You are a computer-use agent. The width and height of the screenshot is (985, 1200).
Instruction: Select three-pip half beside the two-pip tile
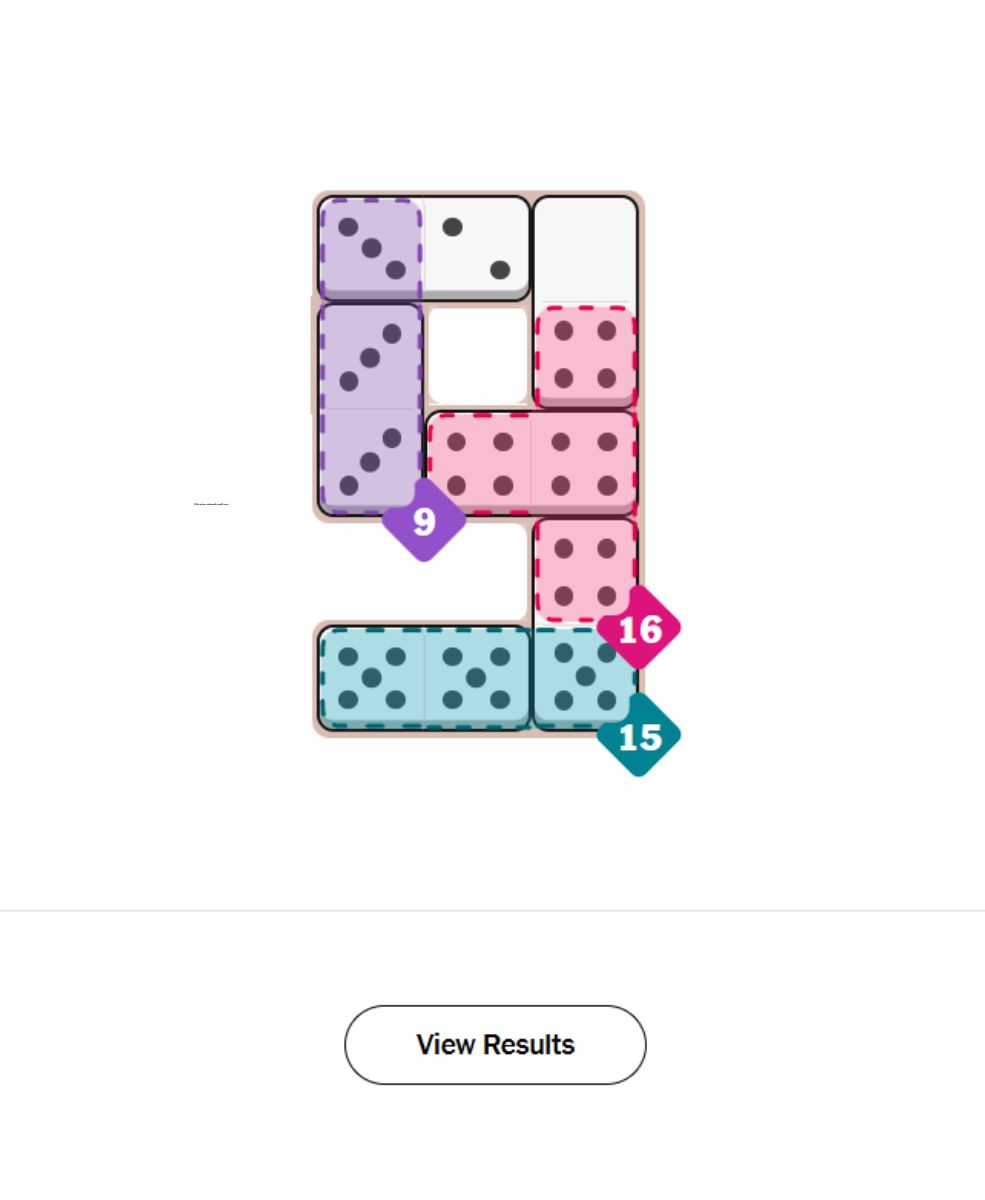(x=371, y=248)
